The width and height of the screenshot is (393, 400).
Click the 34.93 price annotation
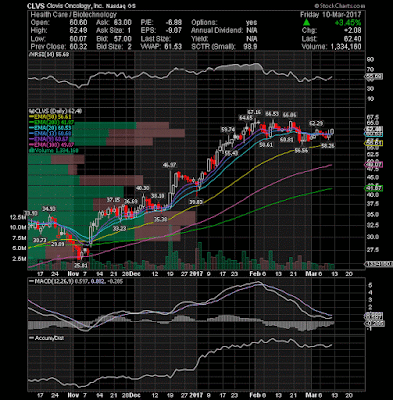coord(49,209)
